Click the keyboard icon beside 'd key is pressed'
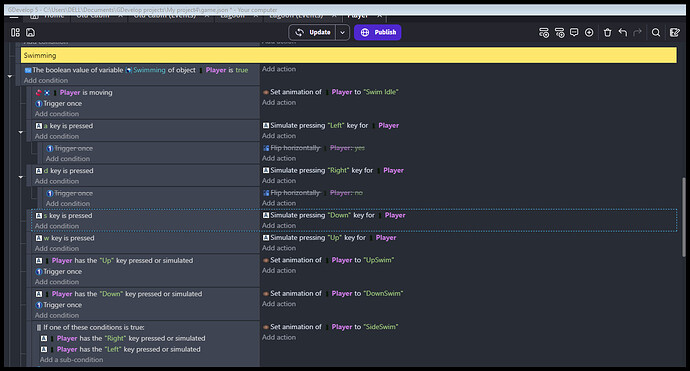 point(39,171)
